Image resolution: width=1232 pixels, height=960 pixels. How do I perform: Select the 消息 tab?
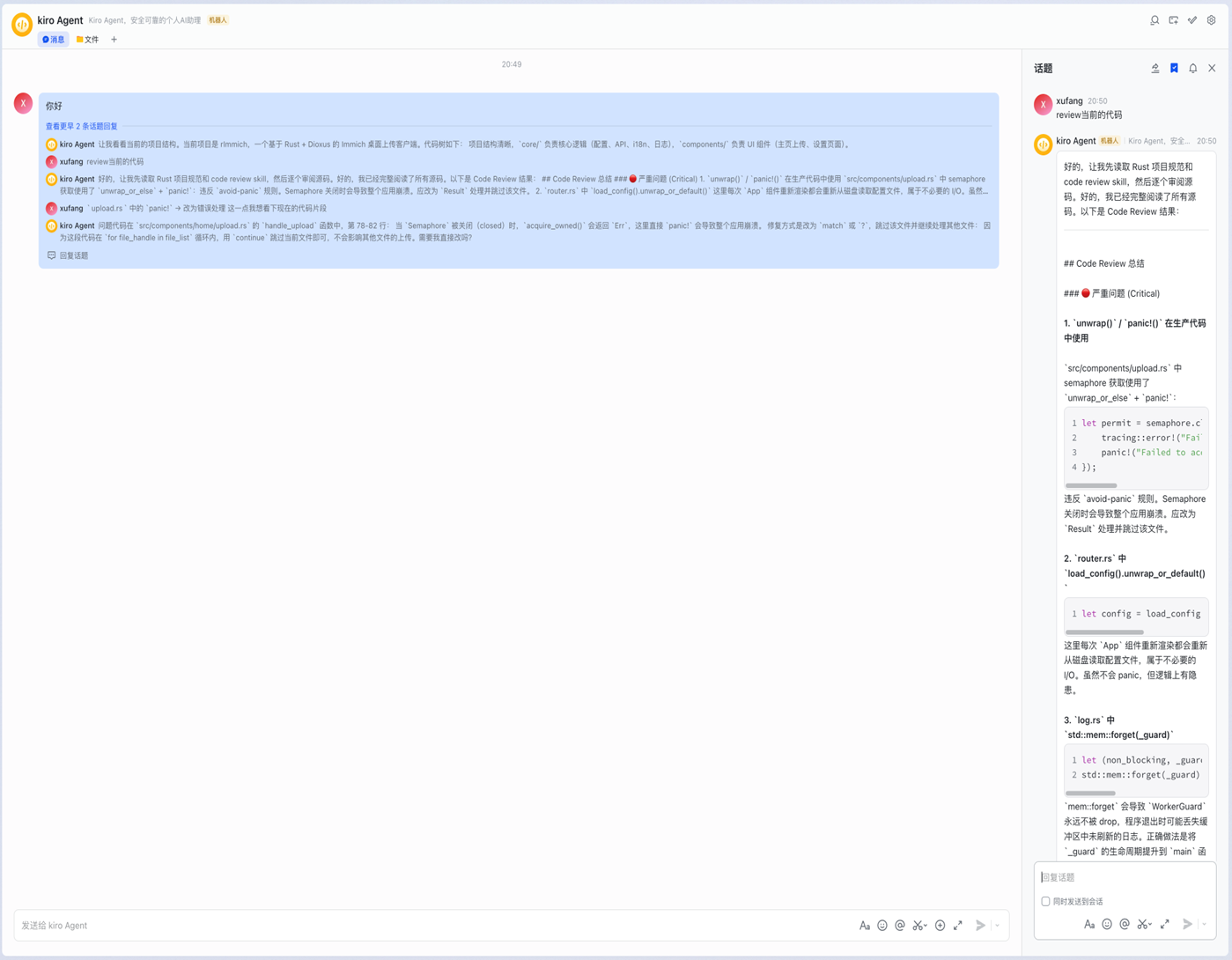coord(54,40)
